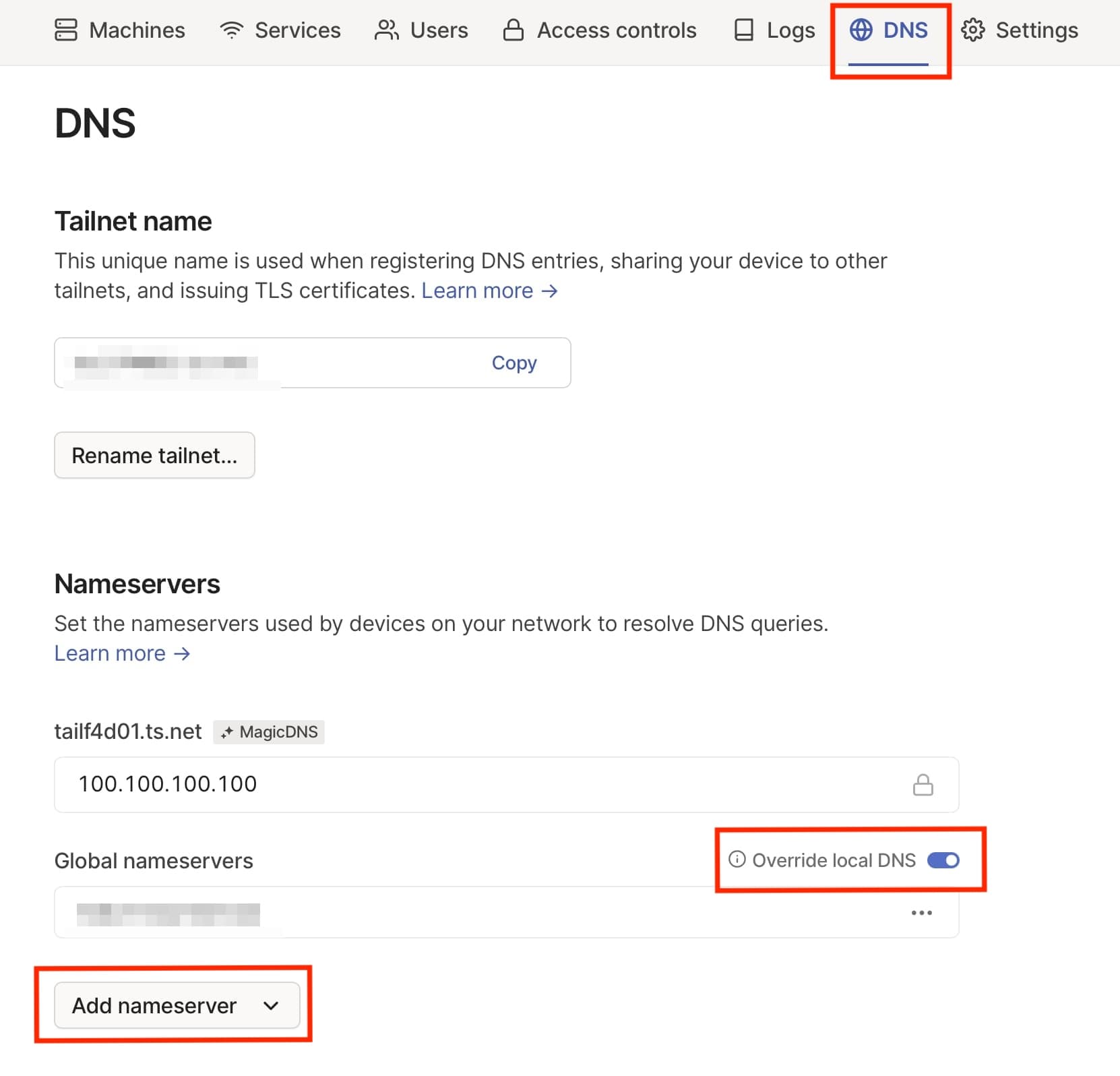
Task: Switch to the Machines tab
Action: 137,30
